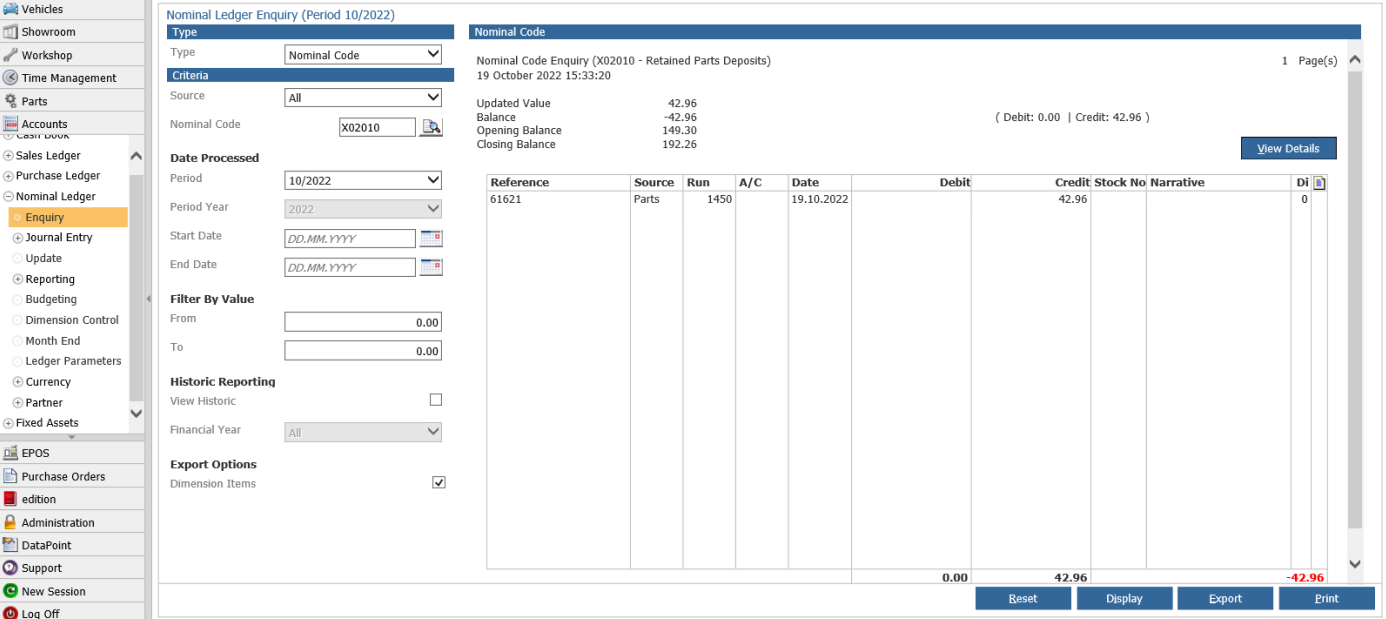Click the report scrollbar down arrow

point(1355,564)
